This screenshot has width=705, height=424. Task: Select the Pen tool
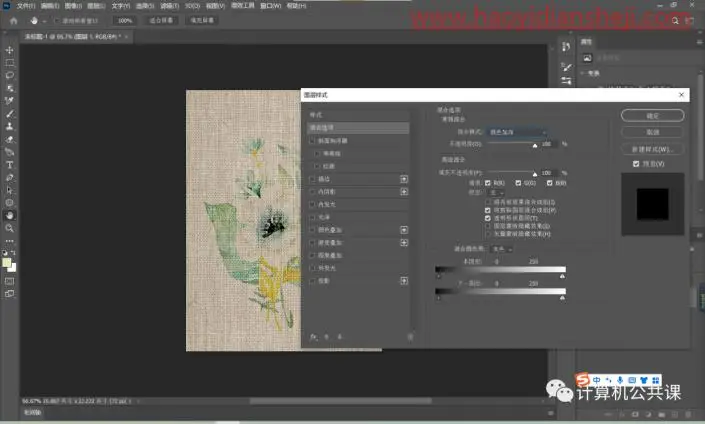[x=9, y=178]
